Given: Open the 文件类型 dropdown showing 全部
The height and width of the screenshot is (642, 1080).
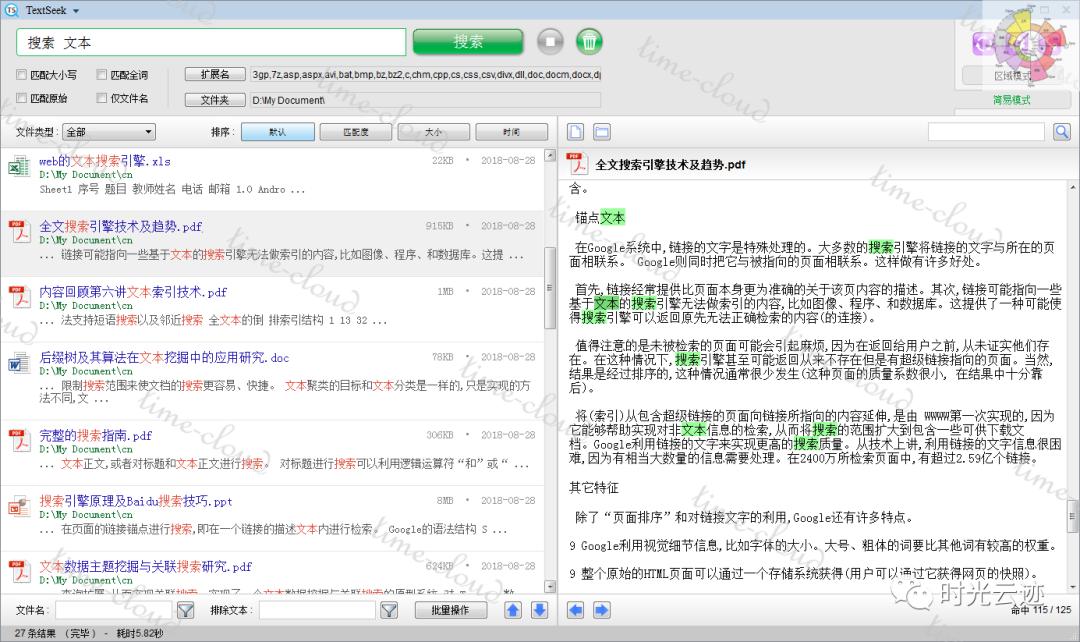Looking at the screenshot, I should tap(110, 131).
